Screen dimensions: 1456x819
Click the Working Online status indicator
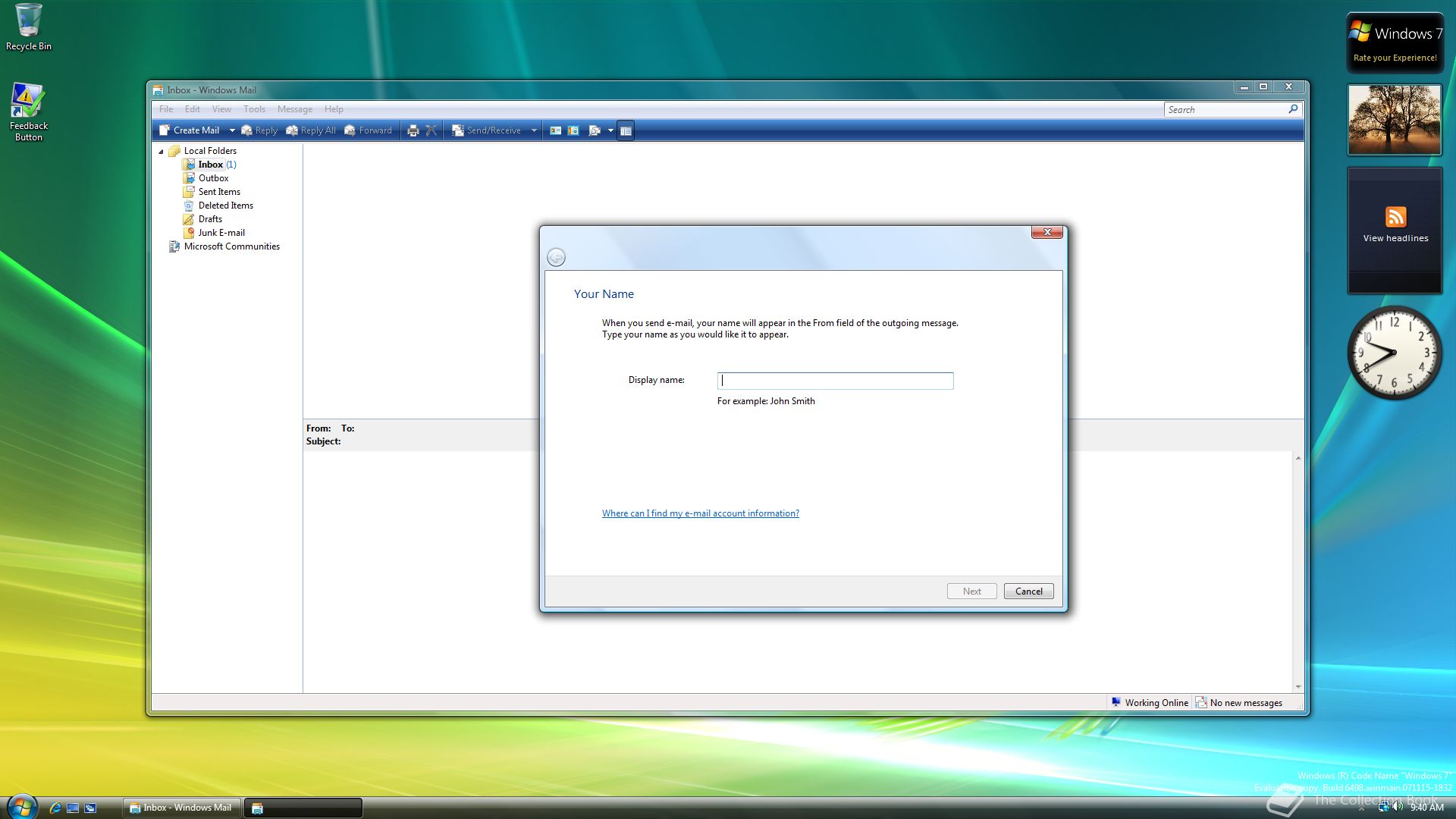[x=1150, y=703]
